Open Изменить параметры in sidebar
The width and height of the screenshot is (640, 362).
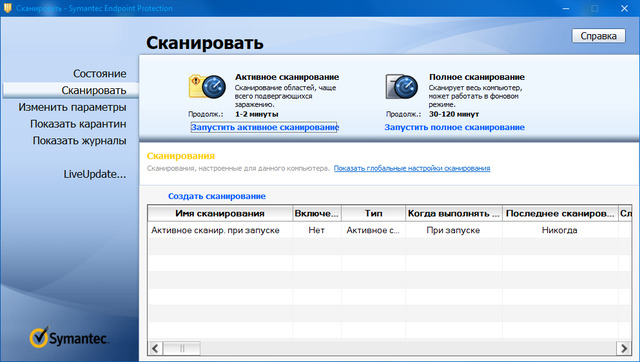click(x=72, y=107)
